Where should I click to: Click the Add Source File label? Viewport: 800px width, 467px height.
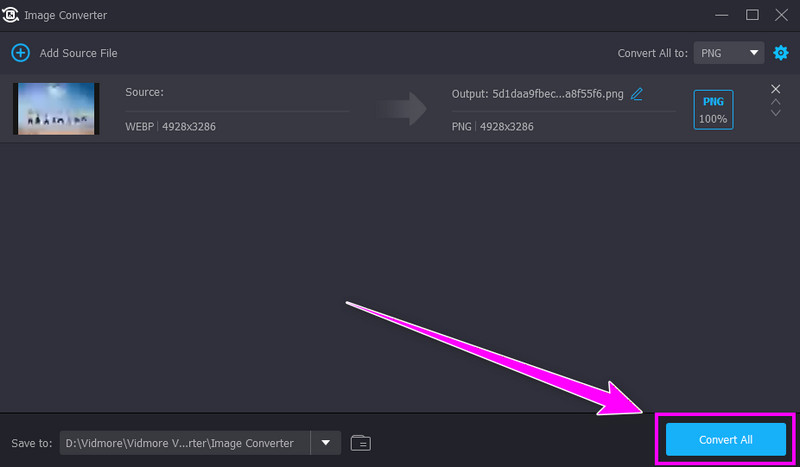(78, 52)
